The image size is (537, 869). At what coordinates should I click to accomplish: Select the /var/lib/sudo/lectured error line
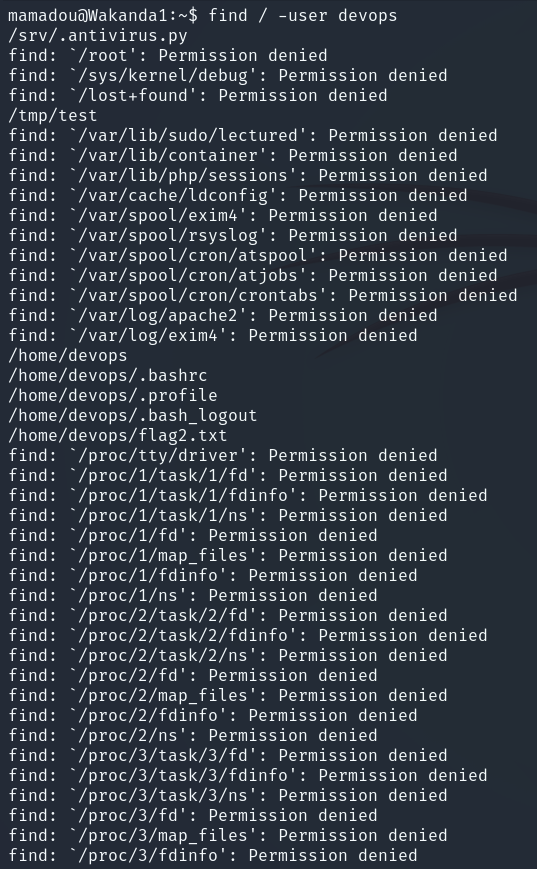[252, 135]
